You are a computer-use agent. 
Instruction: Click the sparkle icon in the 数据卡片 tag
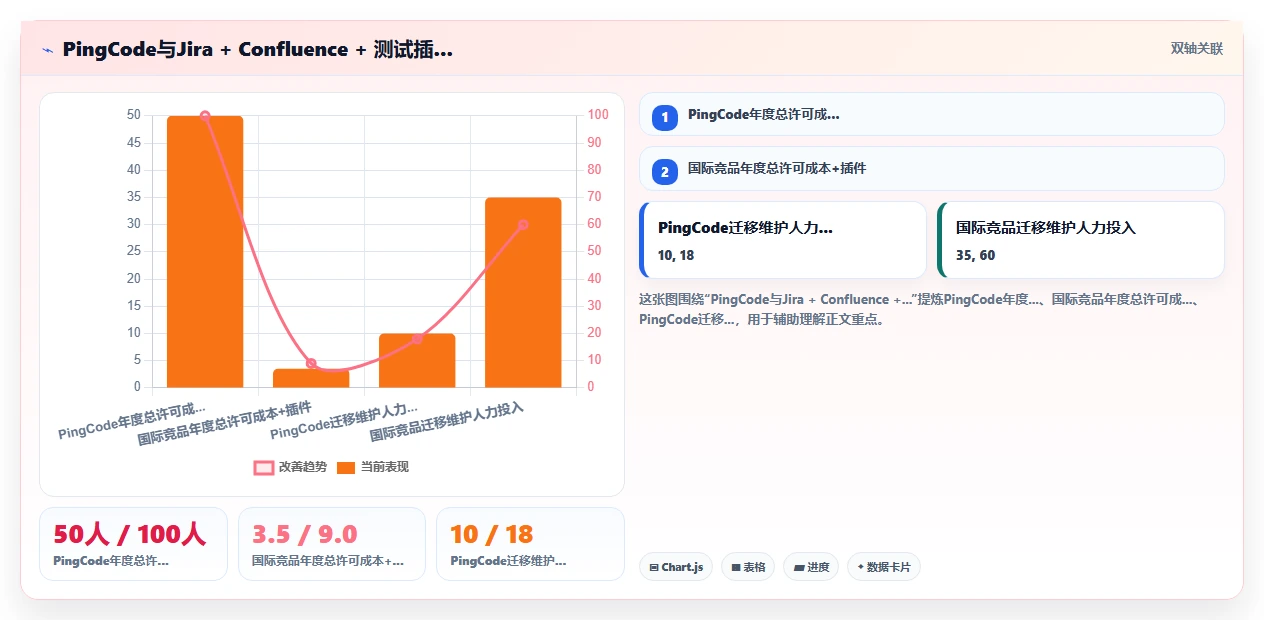pos(860,567)
